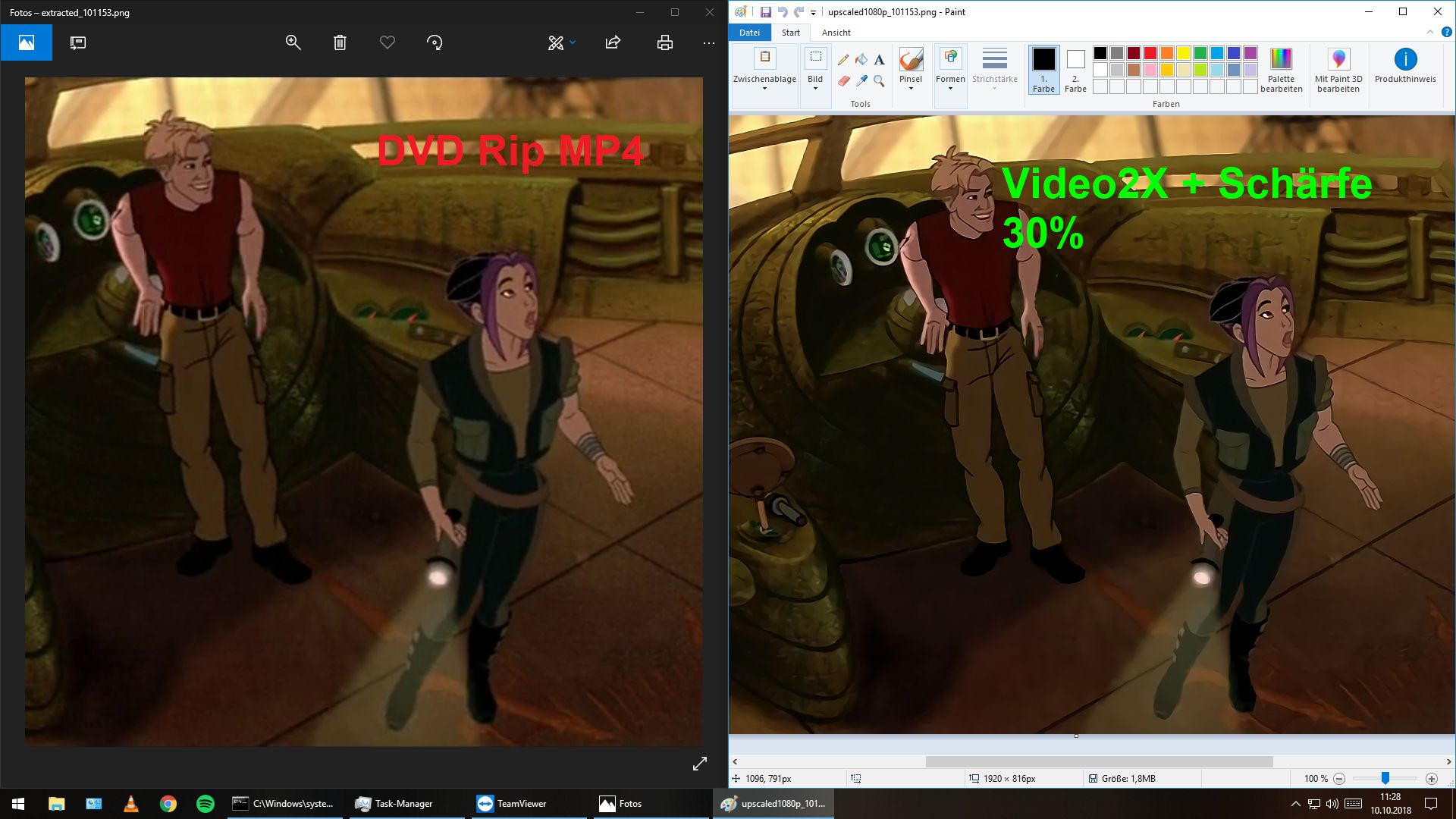Select the Eraser tool
1456x819 pixels.
[x=843, y=80]
